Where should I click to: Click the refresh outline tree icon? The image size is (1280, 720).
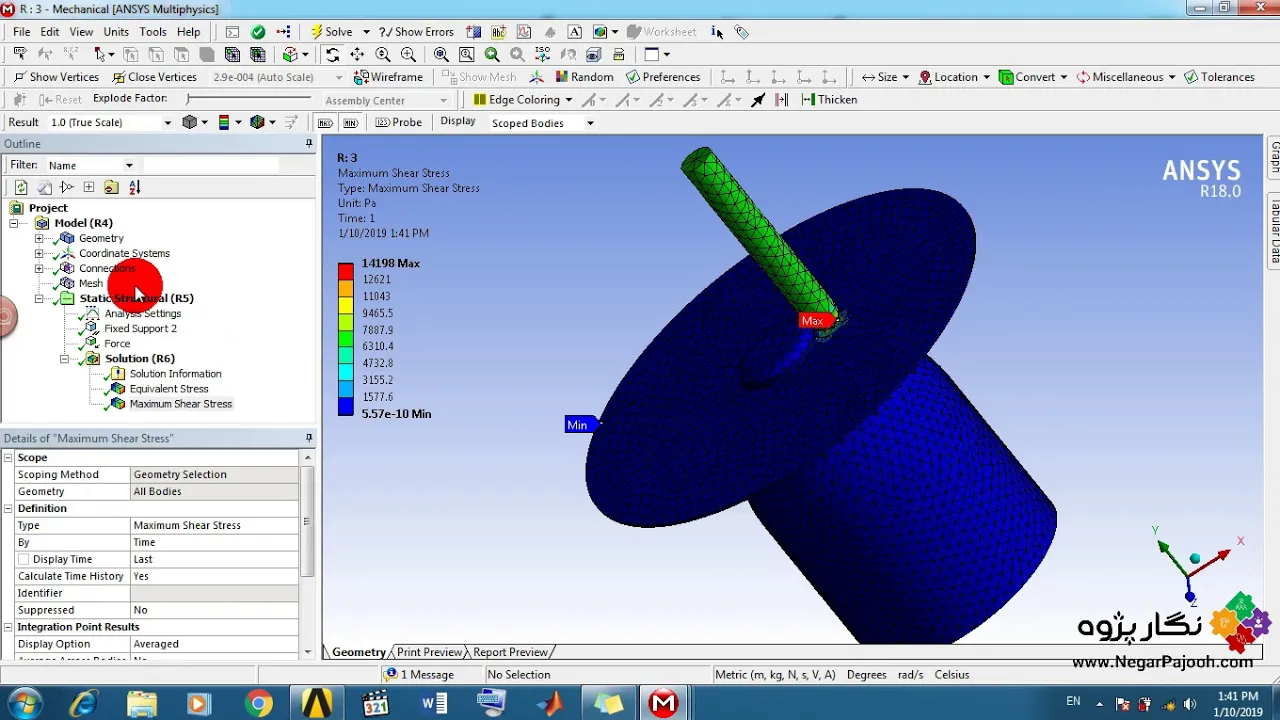pyautogui.click(x=21, y=187)
